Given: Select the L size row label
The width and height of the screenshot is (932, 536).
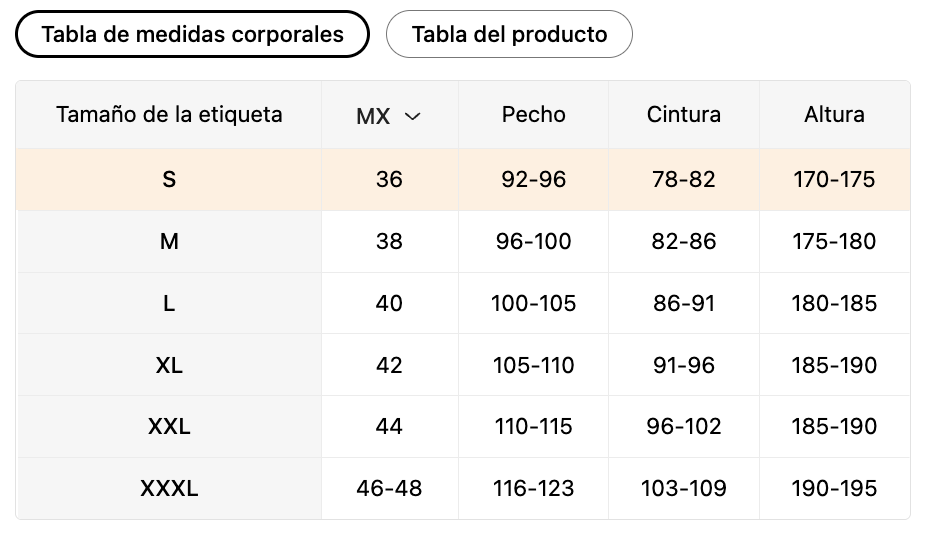Looking at the screenshot, I should coord(169,303).
